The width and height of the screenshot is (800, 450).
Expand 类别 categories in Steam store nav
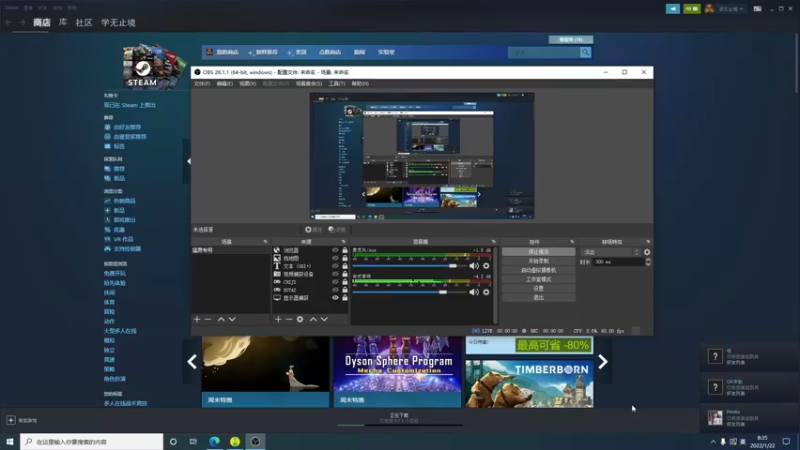tap(297, 52)
